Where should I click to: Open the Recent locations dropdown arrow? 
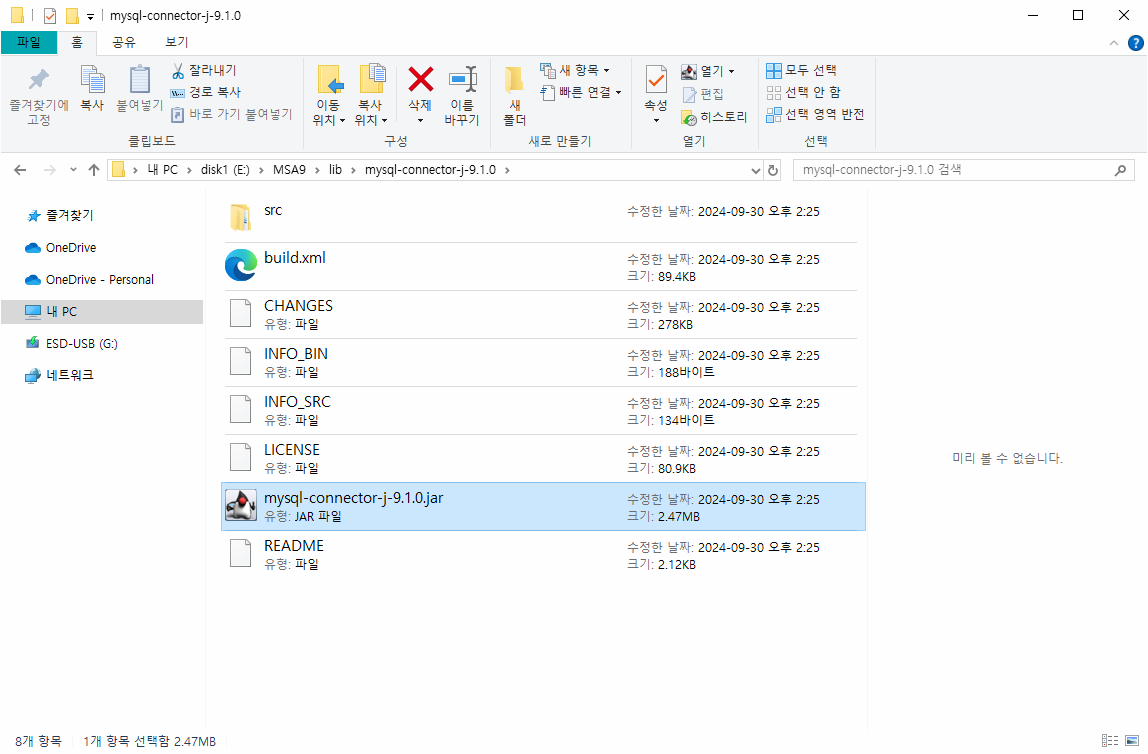pos(73,170)
